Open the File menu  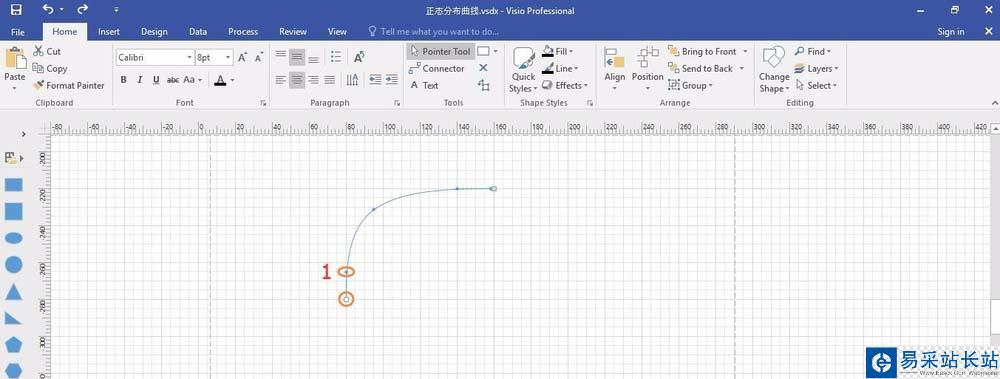click(x=18, y=31)
